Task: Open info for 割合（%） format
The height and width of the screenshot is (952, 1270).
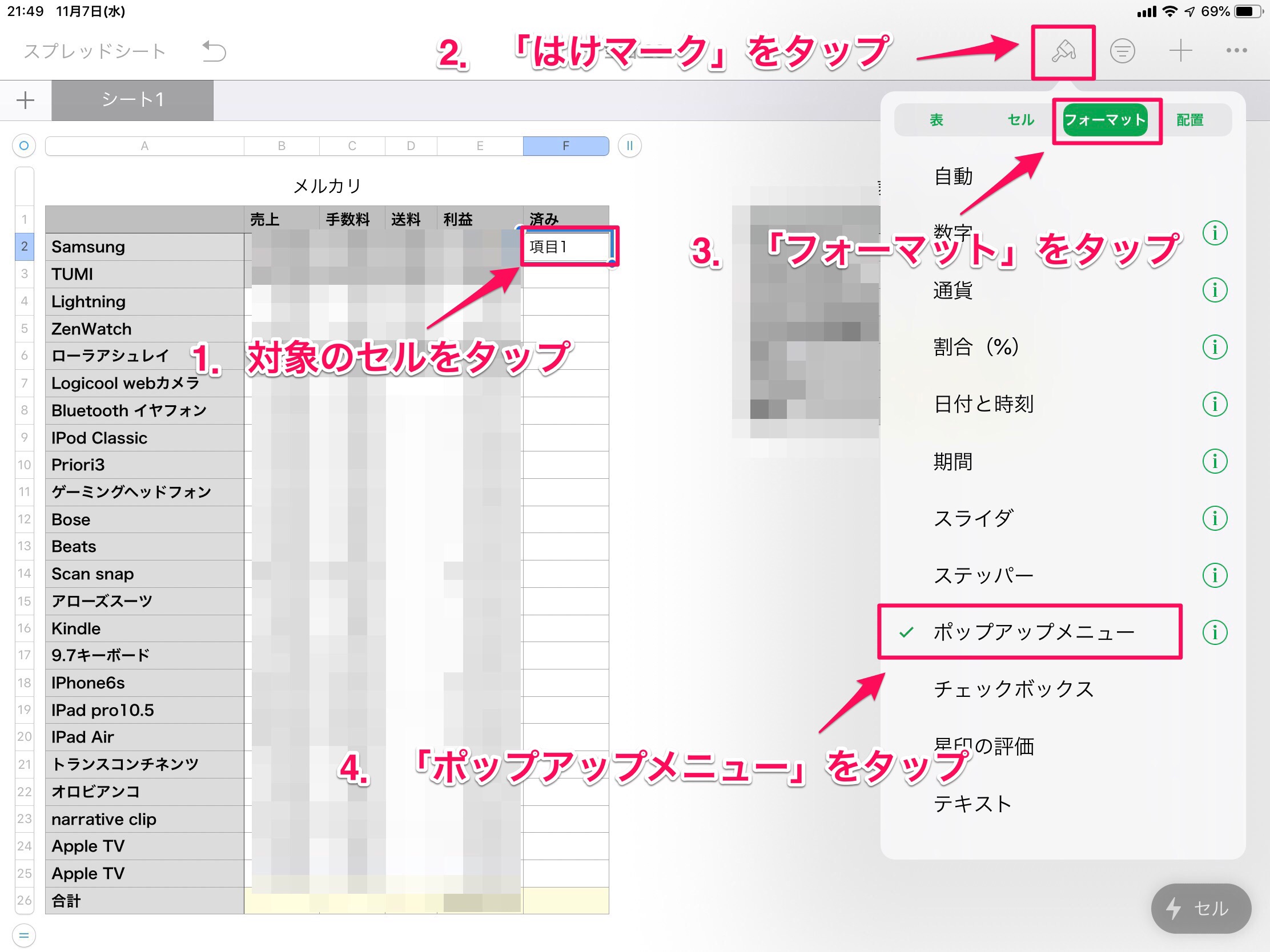Action: pyautogui.click(x=1214, y=347)
